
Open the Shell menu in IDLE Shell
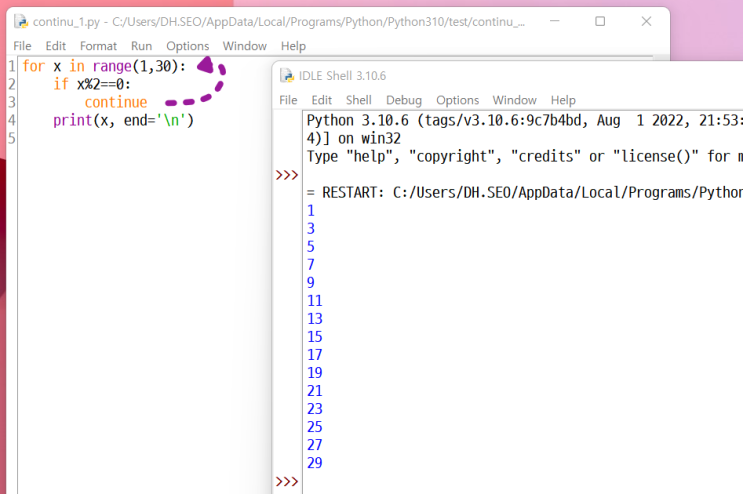(x=358, y=100)
